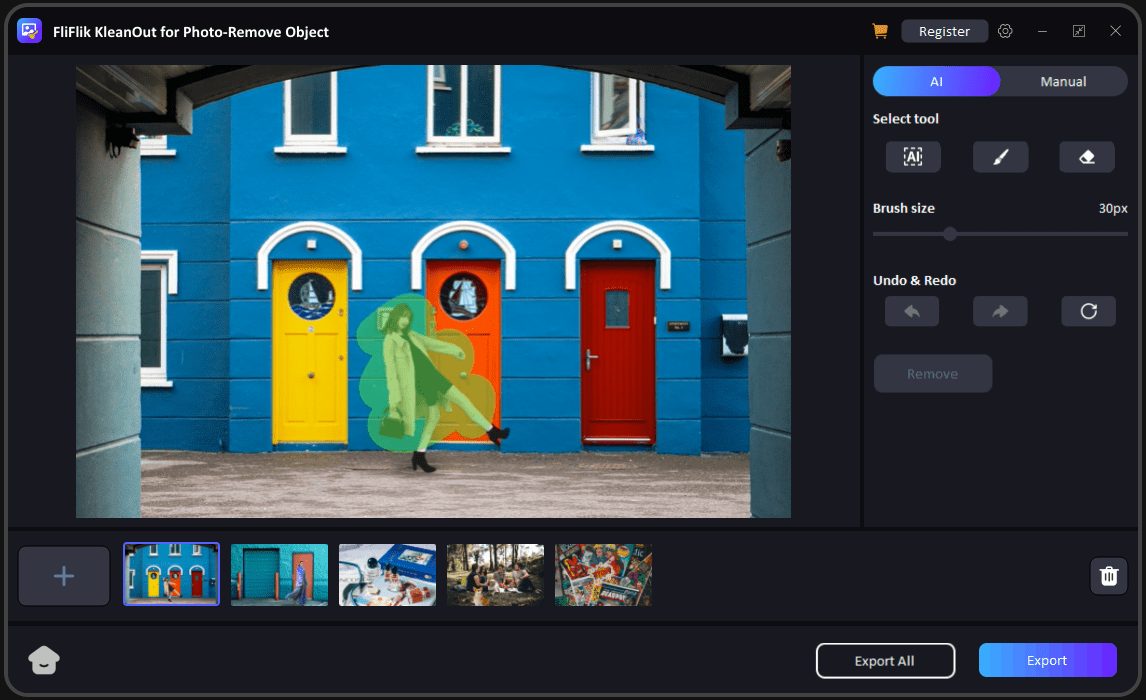Select the eraser tool icon
The image size is (1146, 700).
point(1087,156)
